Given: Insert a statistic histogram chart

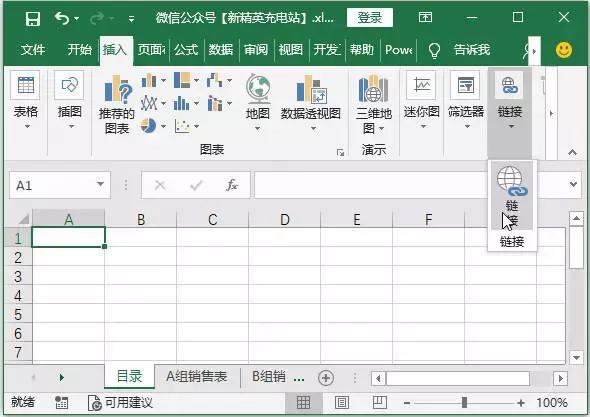Looking at the screenshot, I should coord(186,103).
